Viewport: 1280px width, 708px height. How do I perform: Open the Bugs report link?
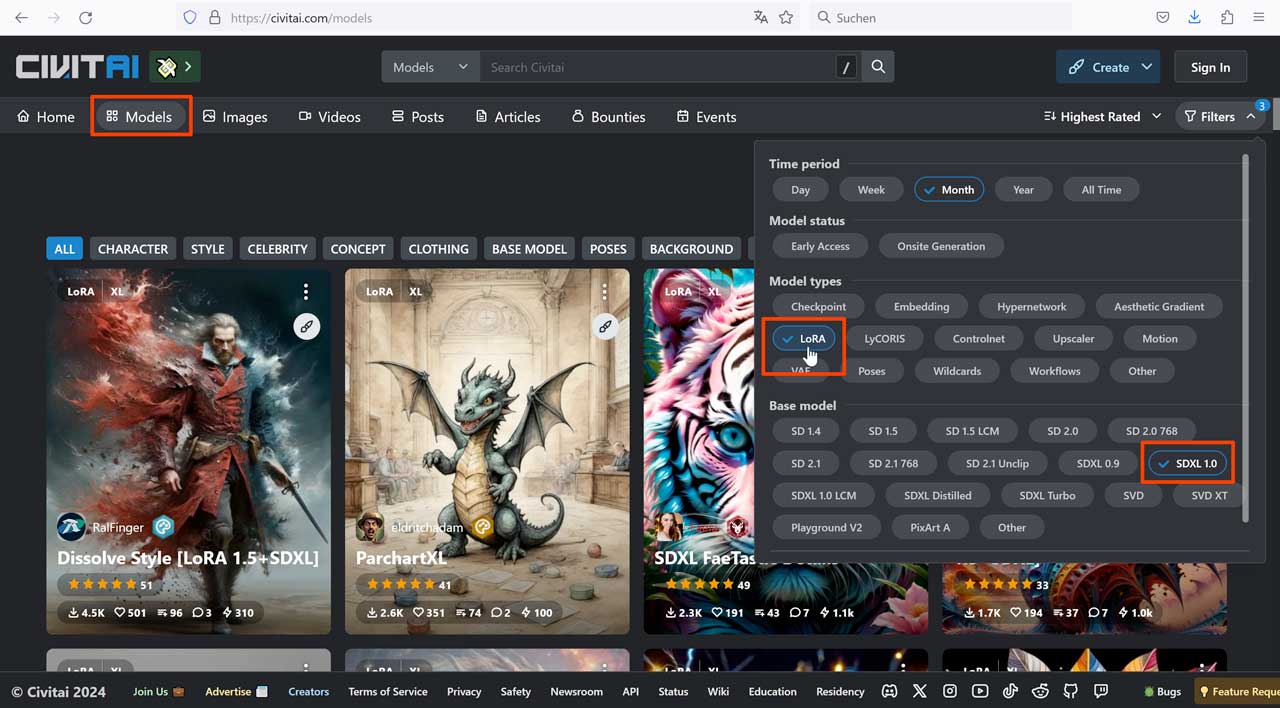[1162, 691]
